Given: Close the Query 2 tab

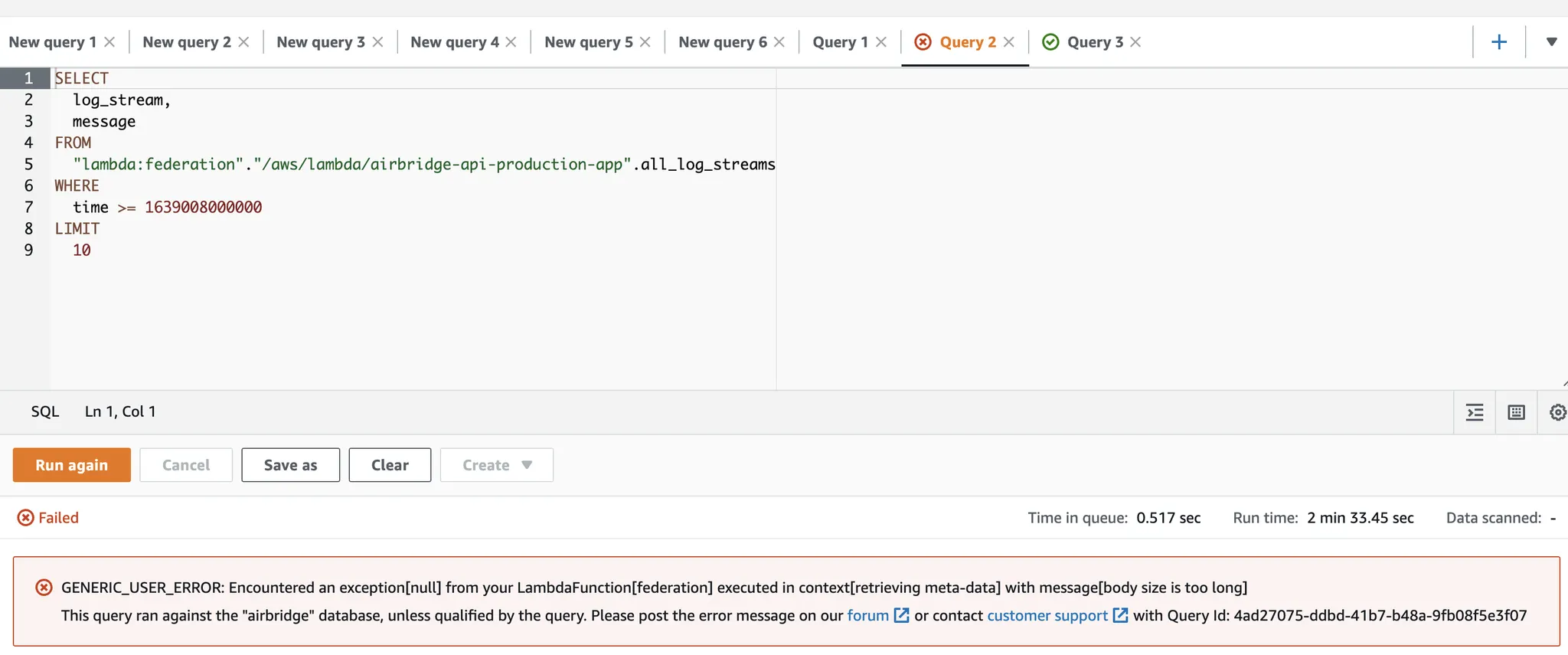Looking at the screenshot, I should pos(1009,42).
